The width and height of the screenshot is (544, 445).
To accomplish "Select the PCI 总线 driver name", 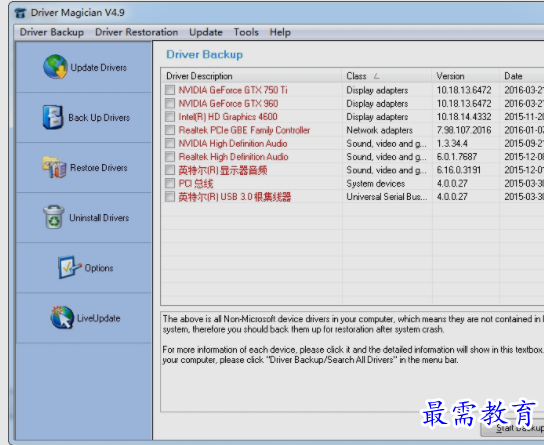I will pyautogui.click(x=196, y=183).
